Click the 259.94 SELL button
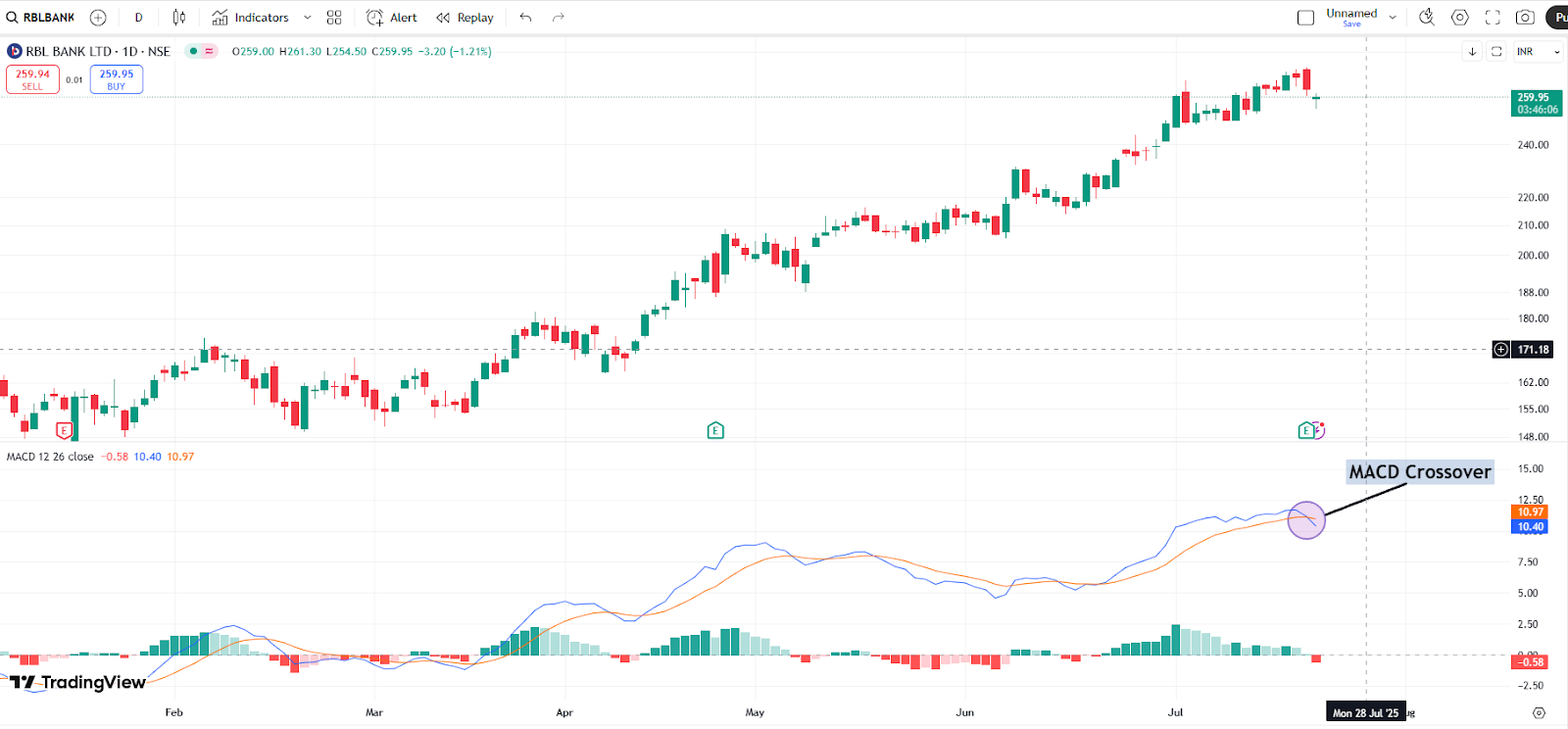Screen dimensions: 1568x729 point(32,79)
